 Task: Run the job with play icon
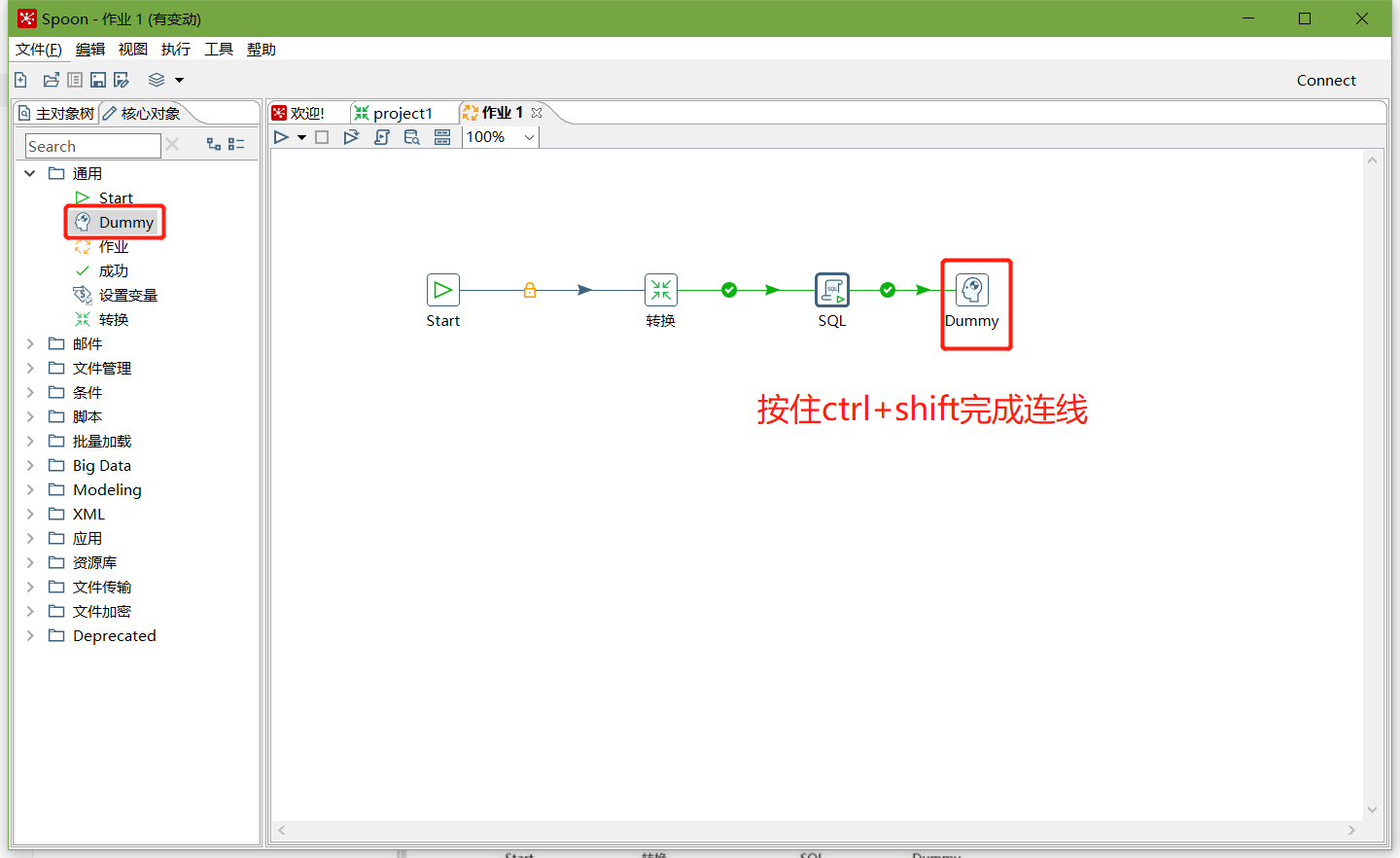pos(281,137)
